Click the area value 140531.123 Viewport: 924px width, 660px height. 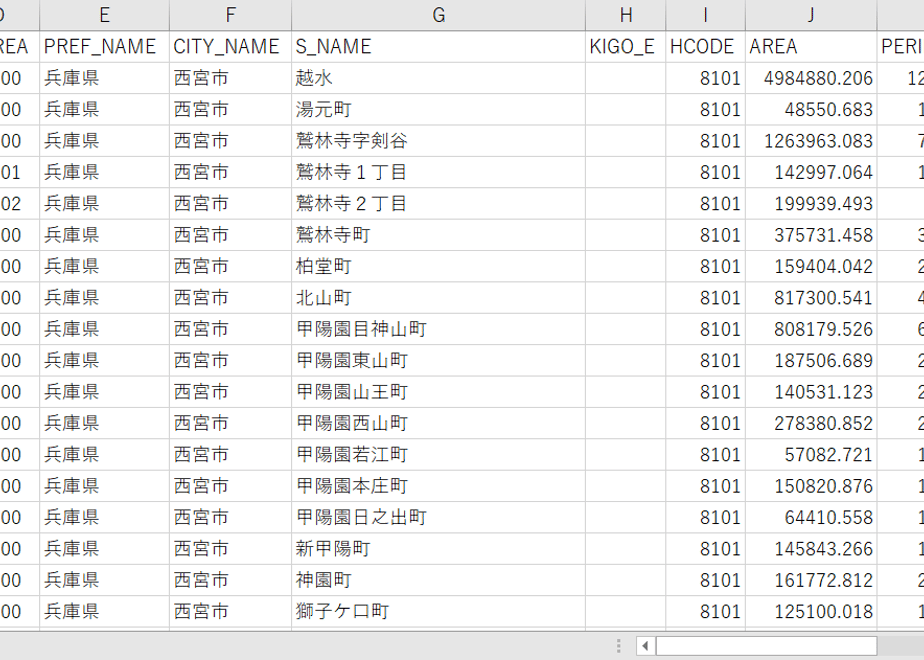tap(811, 392)
